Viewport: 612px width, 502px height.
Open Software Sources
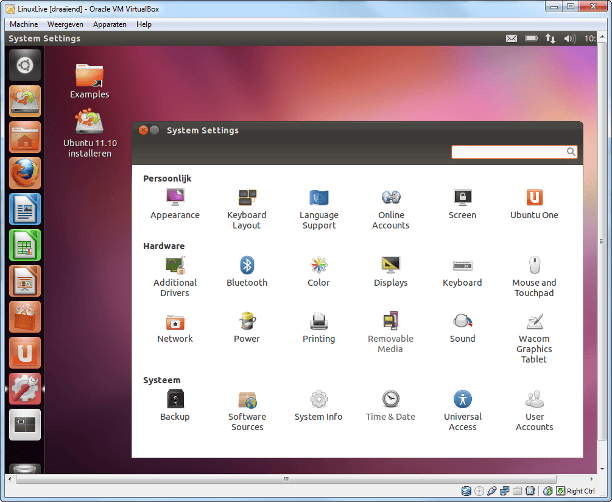(247, 410)
